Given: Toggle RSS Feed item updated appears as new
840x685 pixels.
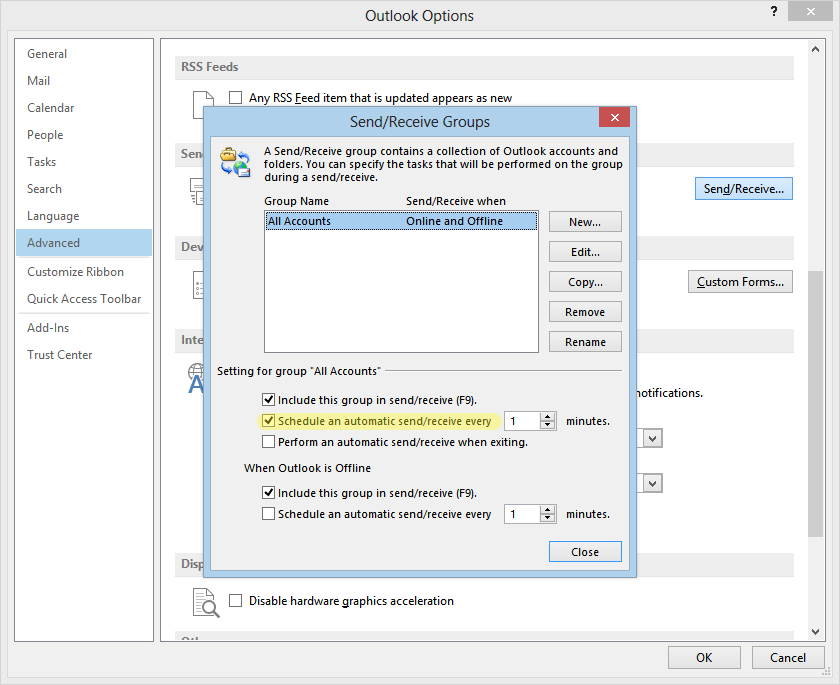Looking at the screenshot, I should (x=235, y=97).
